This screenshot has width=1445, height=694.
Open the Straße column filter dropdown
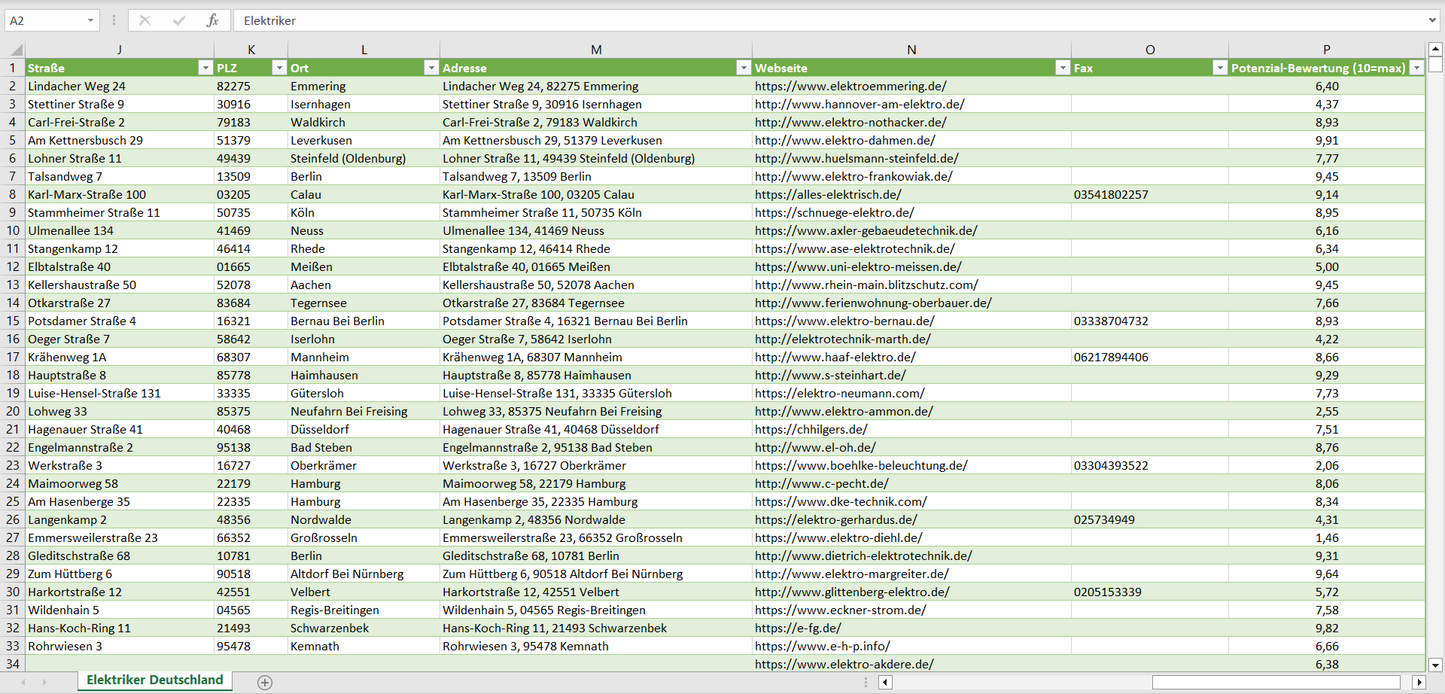coord(205,68)
